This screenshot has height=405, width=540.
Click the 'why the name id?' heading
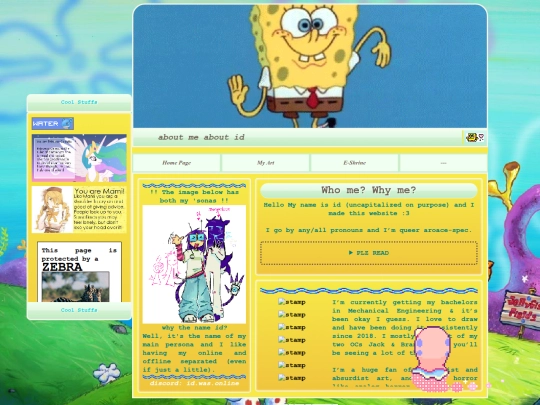point(194,328)
